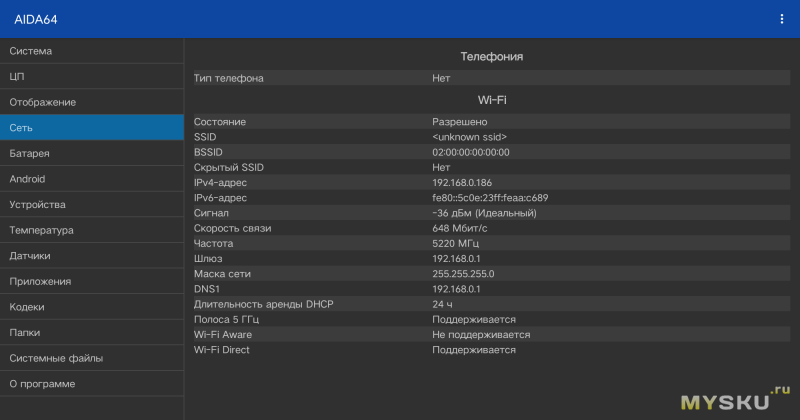Open Системные файлы section

tap(92, 358)
